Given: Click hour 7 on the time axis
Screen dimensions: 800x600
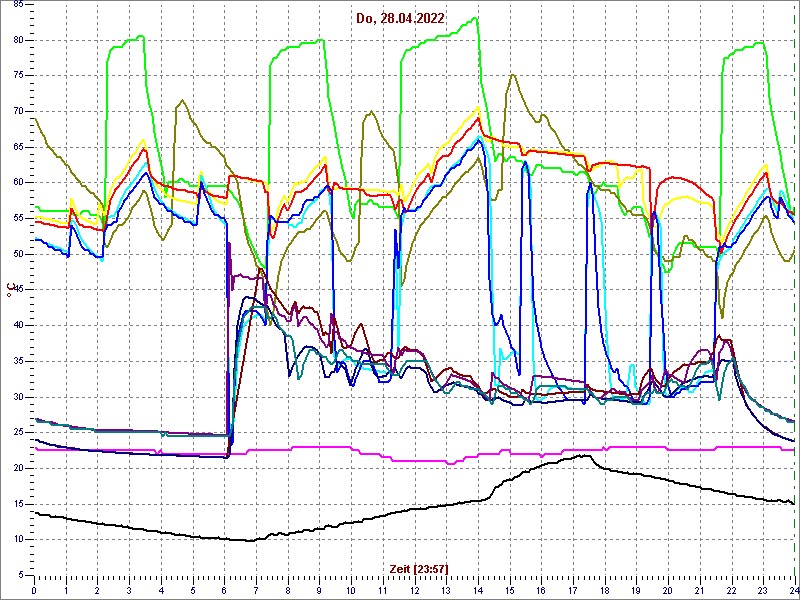Looking at the screenshot, I should click(x=256, y=590).
